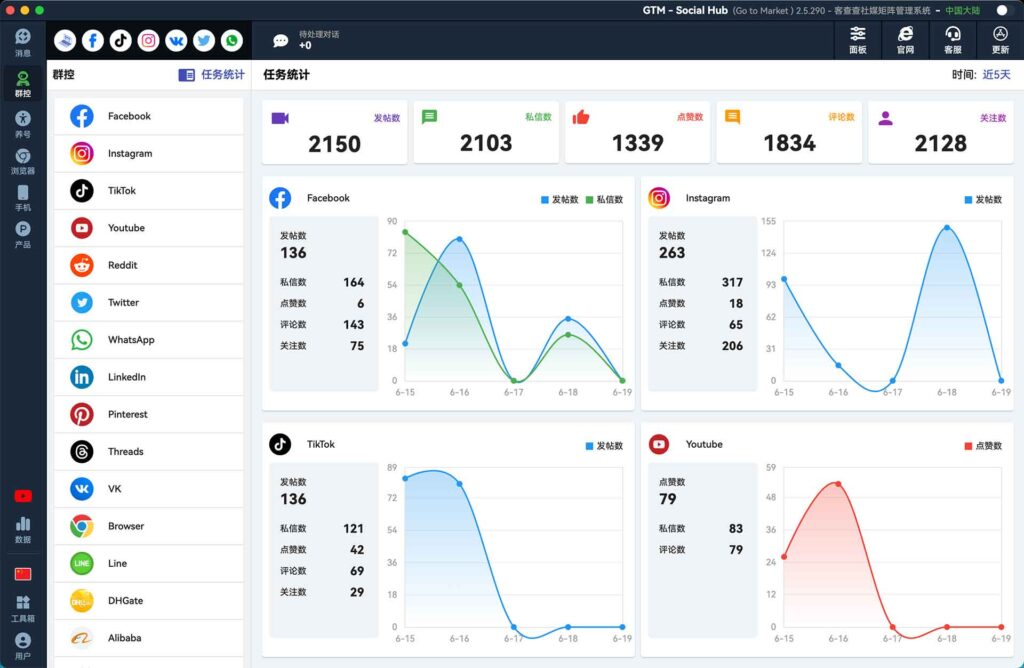Open the 用户 user sidebar icon
This screenshot has width=1024, height=668.
tap(23, 646)
